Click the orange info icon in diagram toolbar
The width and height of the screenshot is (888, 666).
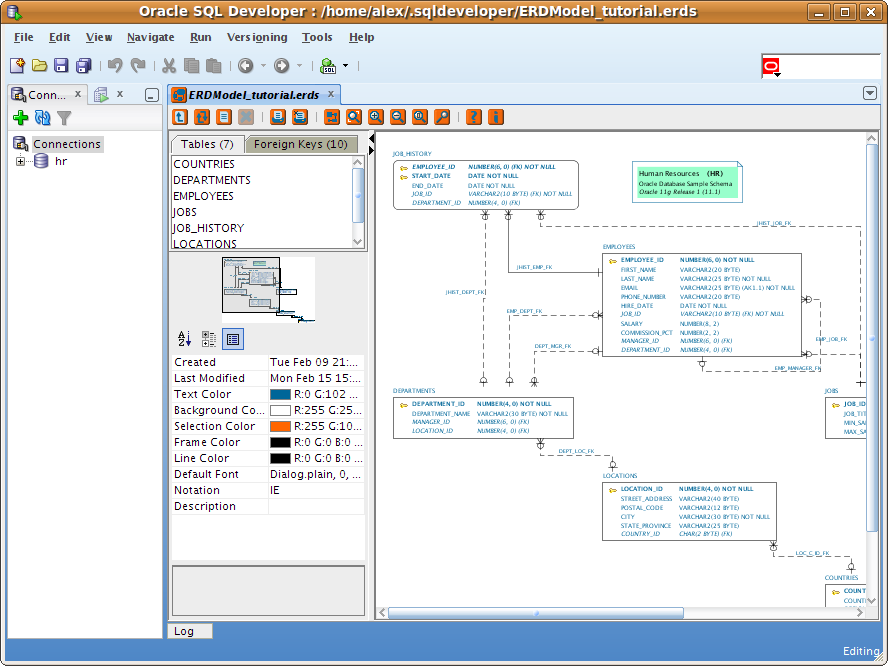[x=496, y=117]
